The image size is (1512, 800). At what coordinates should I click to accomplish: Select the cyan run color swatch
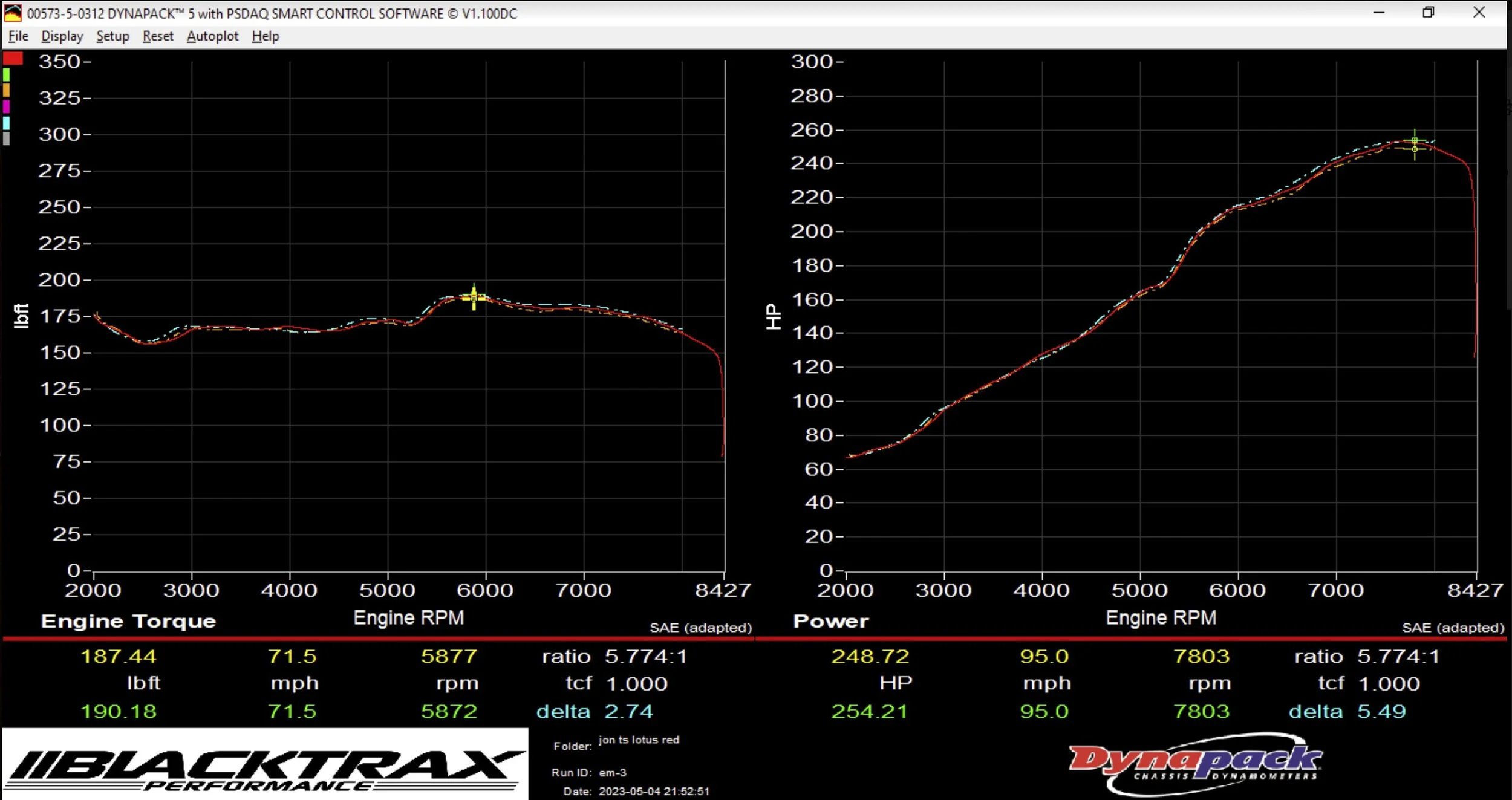click(6, 123)
